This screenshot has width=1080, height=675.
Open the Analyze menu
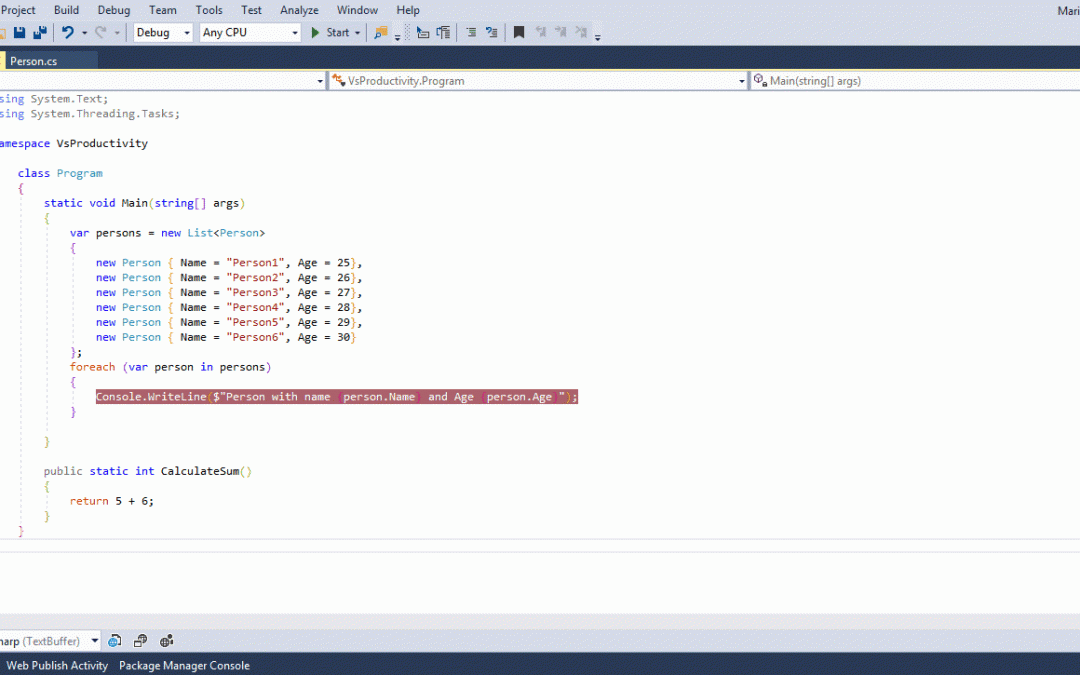tap(299, 10)
